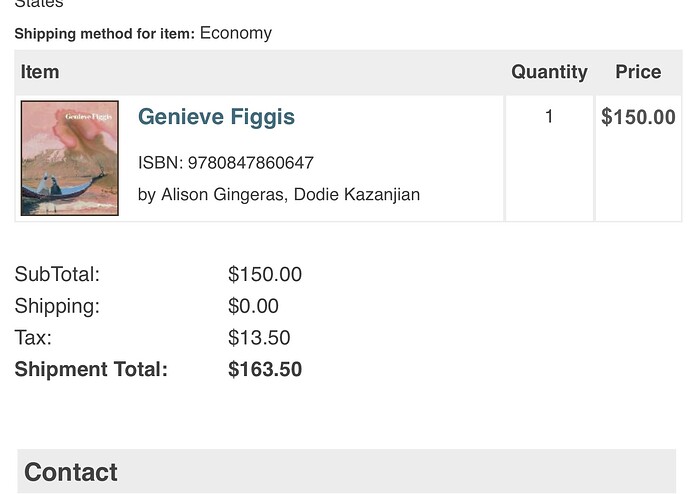This screenshot has height=494, width=690.
Task: Click the Shipping method for item label
Action: click(x=105, y=34)
